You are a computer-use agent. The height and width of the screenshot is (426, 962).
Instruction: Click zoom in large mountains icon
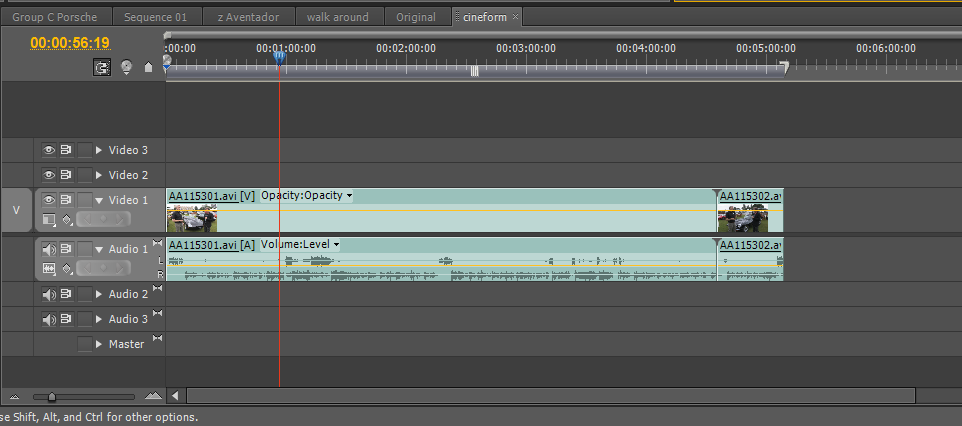(x=152, y=396)
